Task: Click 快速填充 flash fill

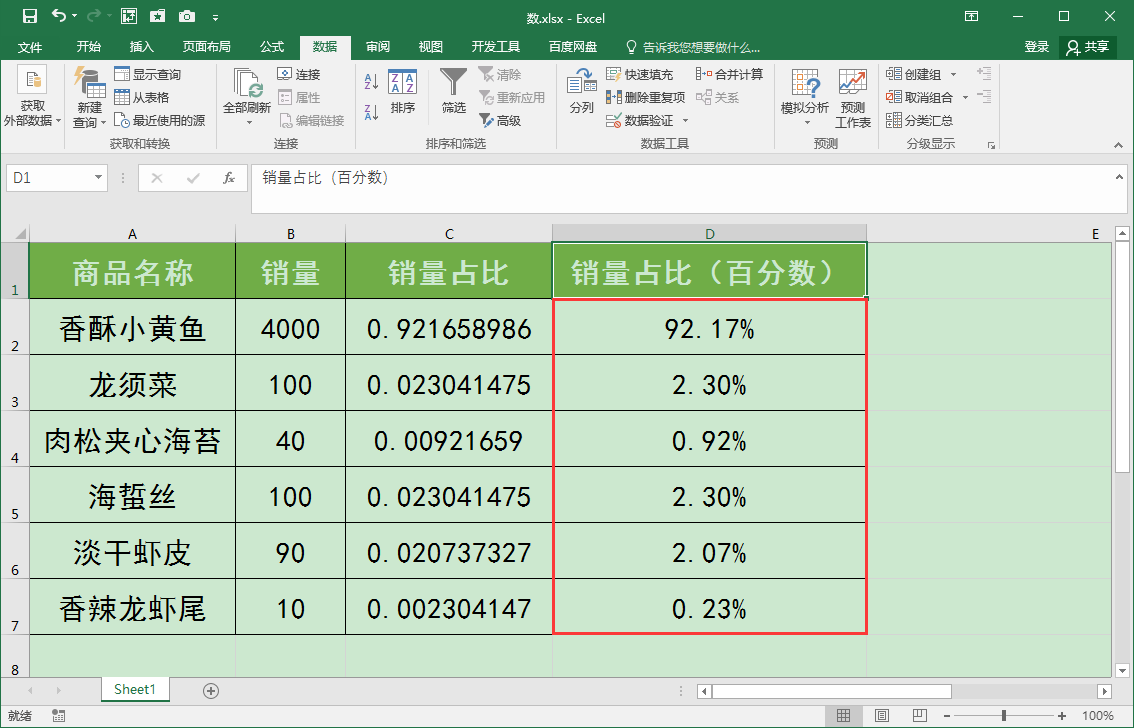Action: (x=639, y=74)
